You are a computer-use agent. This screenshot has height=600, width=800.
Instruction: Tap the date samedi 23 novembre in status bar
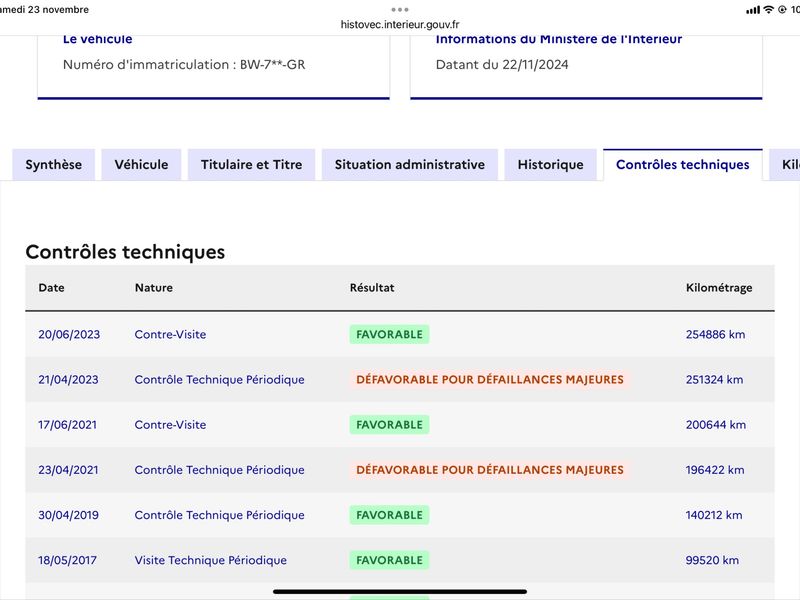44,10
